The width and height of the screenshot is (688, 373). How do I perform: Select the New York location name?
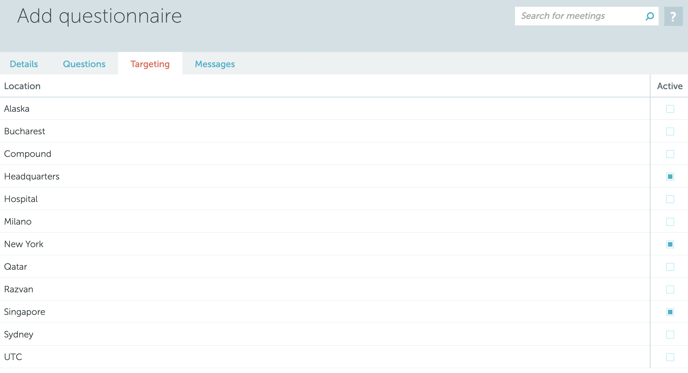[x=24, y=244]
